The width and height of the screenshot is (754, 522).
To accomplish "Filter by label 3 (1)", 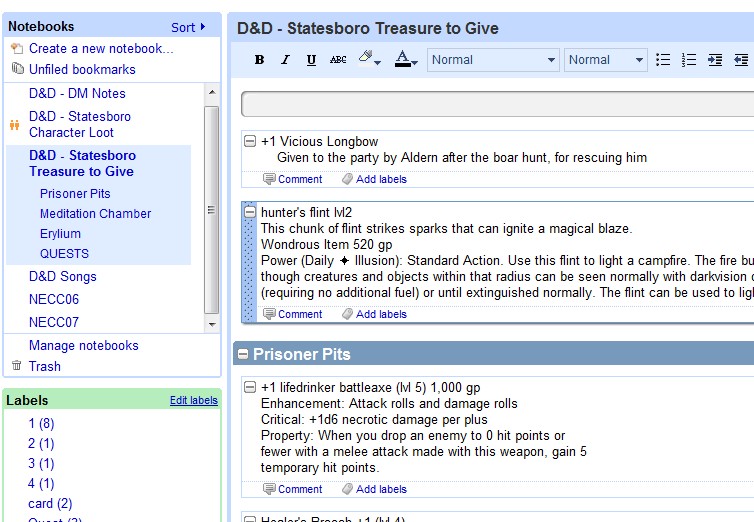I will (x=41, y=464).
